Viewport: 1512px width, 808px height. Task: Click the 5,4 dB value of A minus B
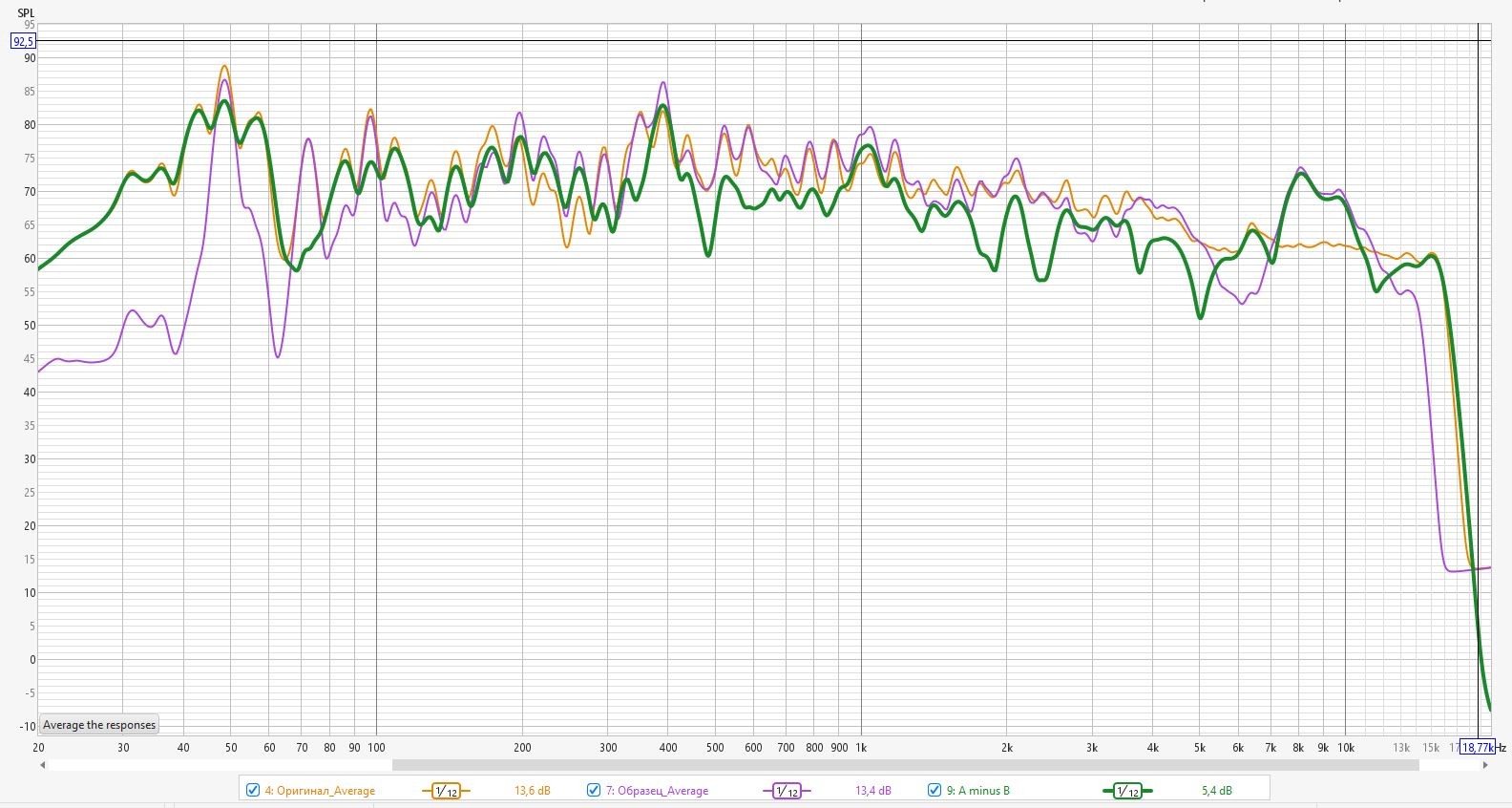pyautogui.click(x=1216, y=791)
